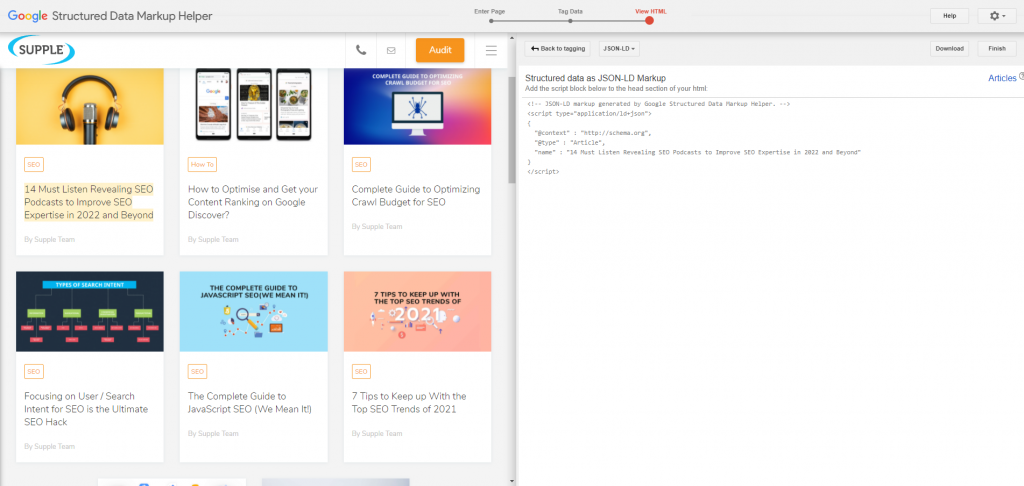Click SEO tag on JavaScript SEO article
1024x486 pixels.
[197, 372]
